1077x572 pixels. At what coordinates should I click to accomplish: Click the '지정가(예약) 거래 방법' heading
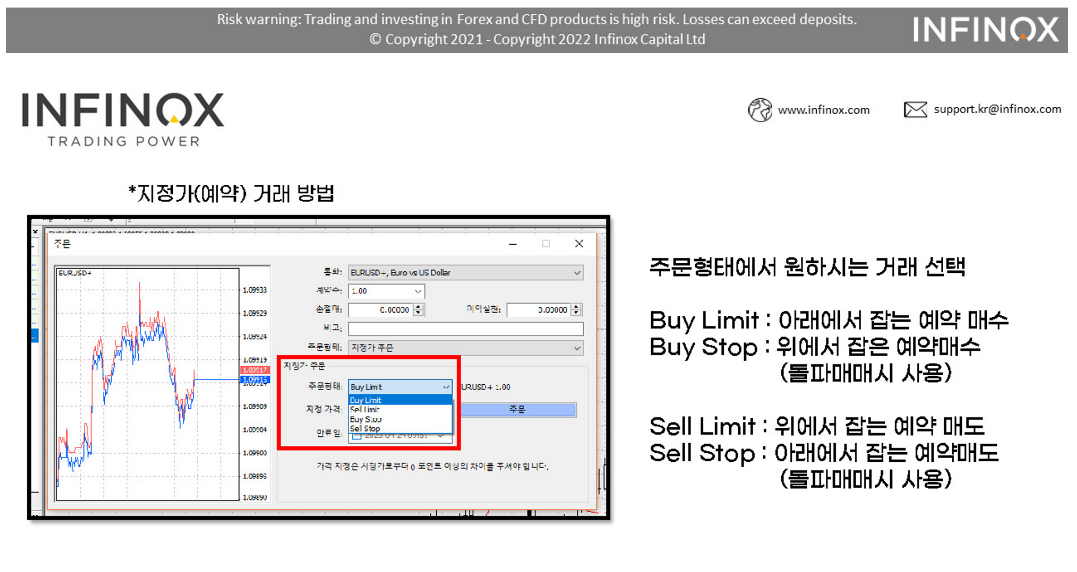[231, 194]
